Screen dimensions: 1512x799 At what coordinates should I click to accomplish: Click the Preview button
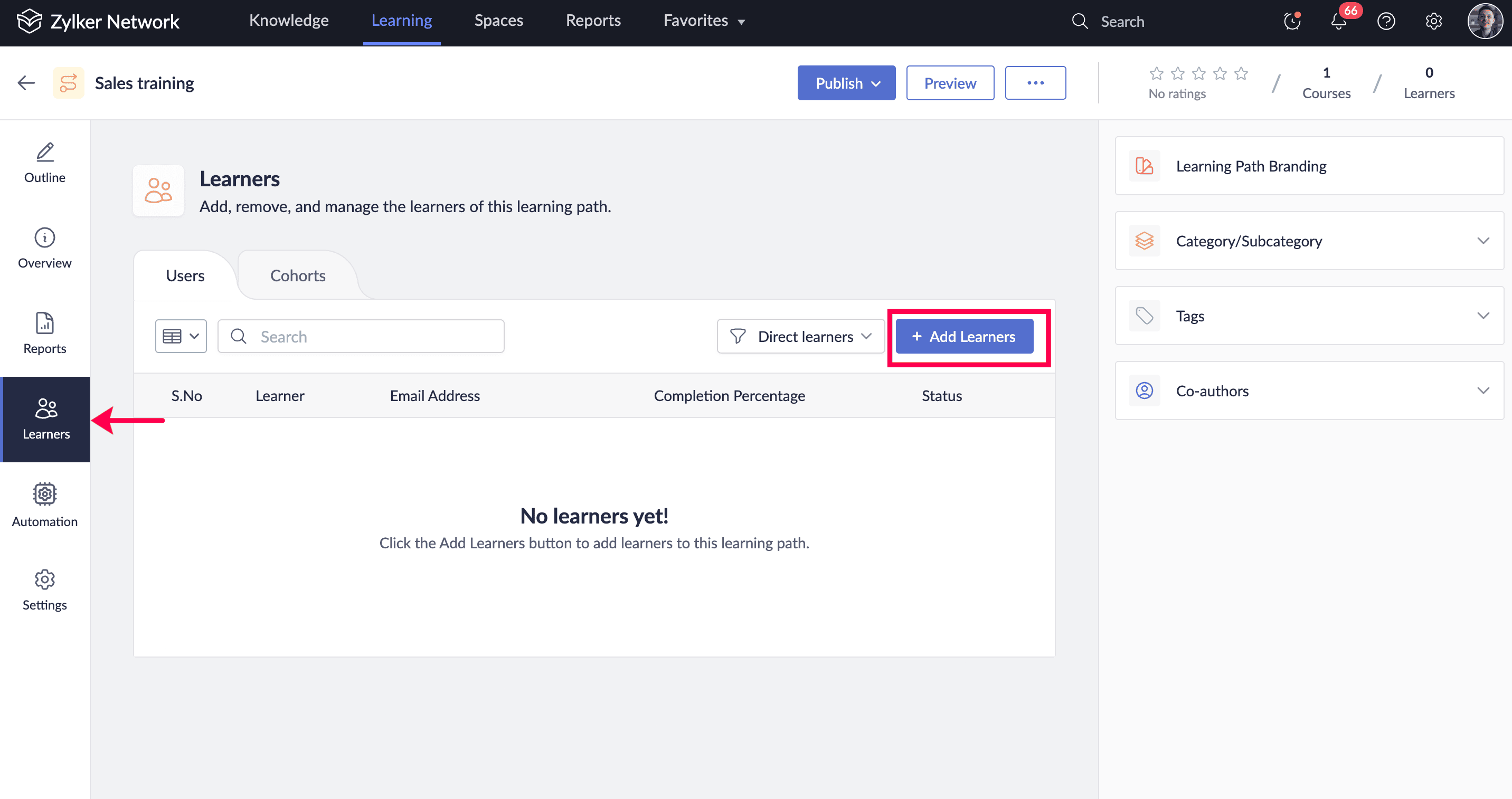tap(950, 83)
